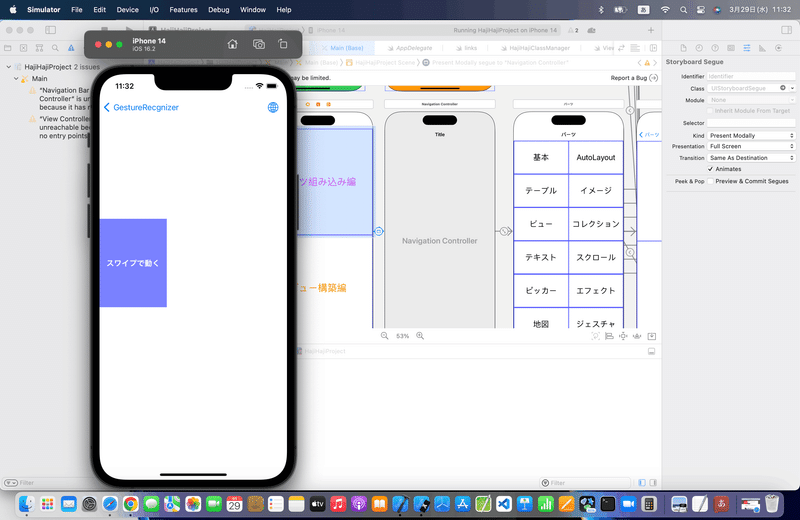Toggle Xcode inspector panel on right
Screen dimensions: 800x520
click(786, 30)
